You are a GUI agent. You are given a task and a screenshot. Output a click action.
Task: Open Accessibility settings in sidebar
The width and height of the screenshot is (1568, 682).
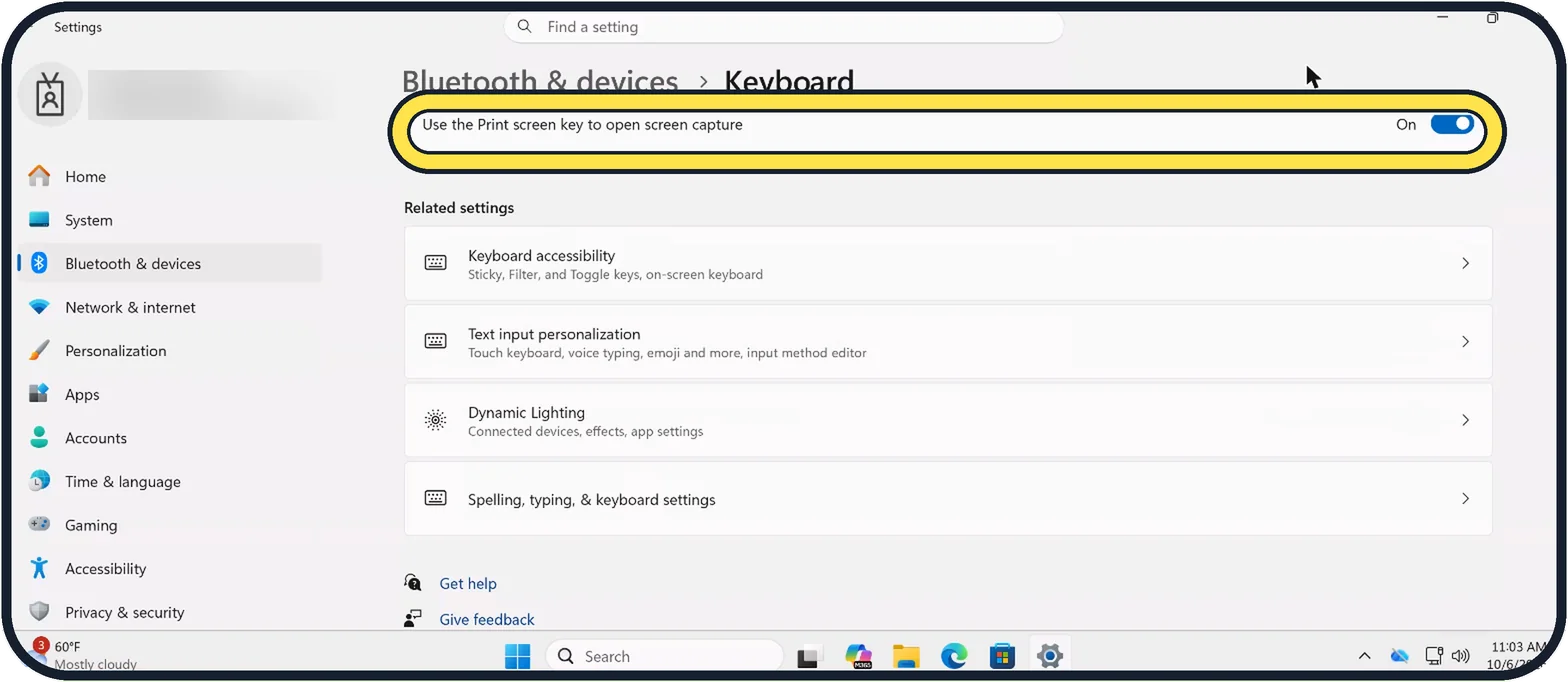coord(170,568)
